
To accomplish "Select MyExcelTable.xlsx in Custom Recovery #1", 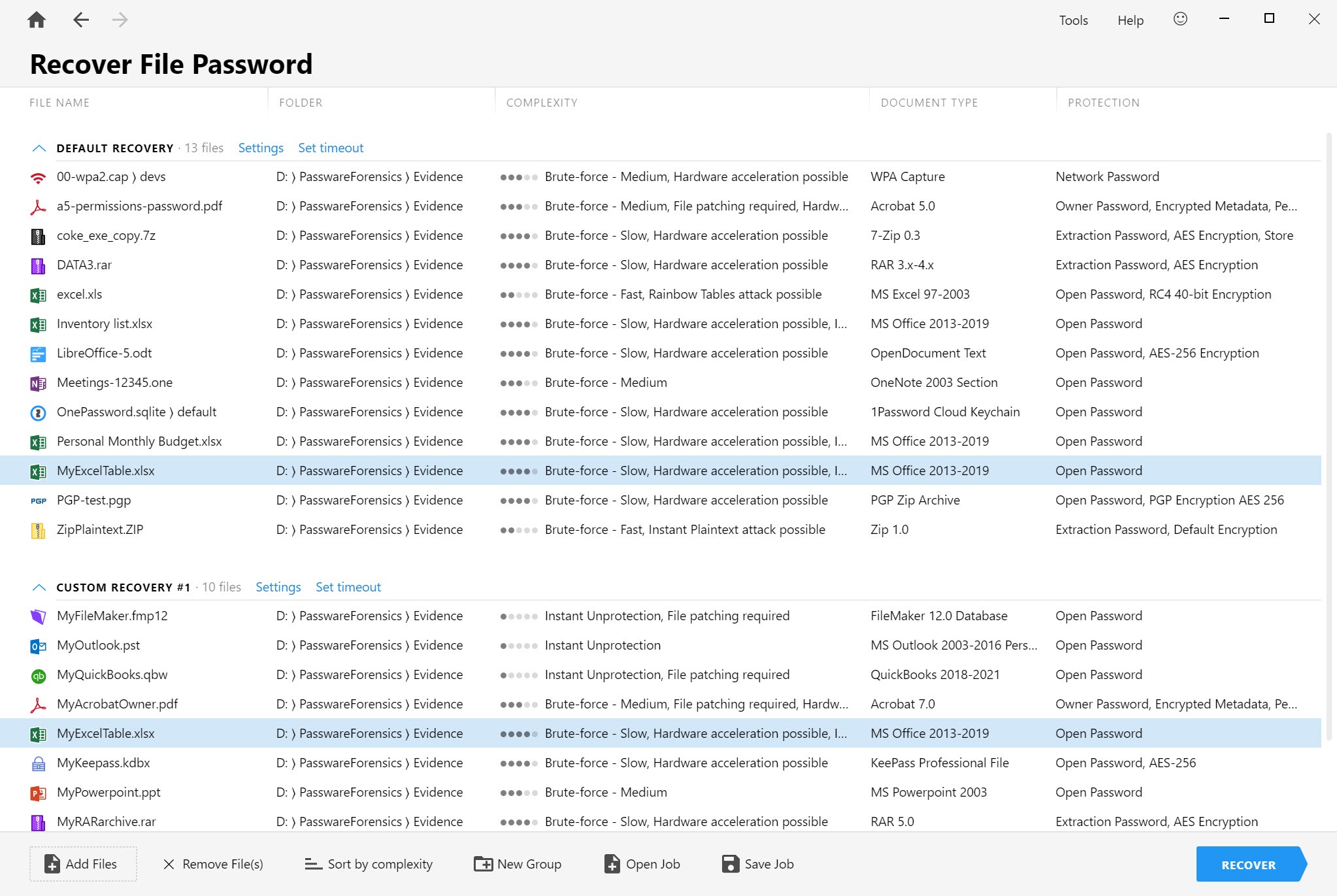I will click(661, 733).
